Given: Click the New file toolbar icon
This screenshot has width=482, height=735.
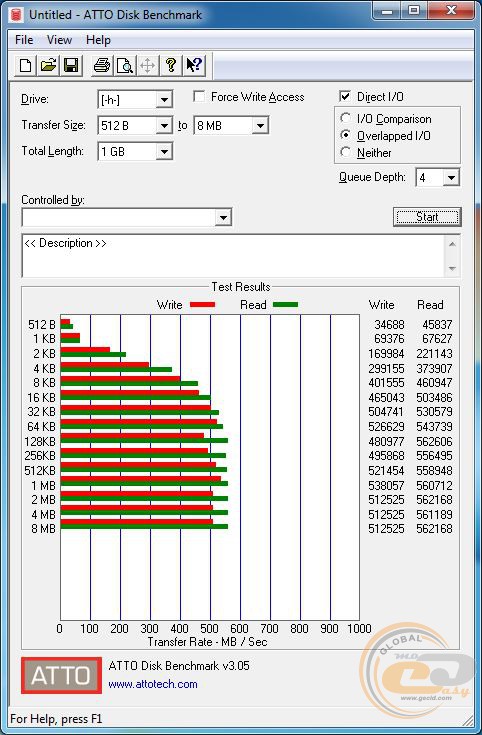Looking at the screenshot, I should click(x=26, y=65).
